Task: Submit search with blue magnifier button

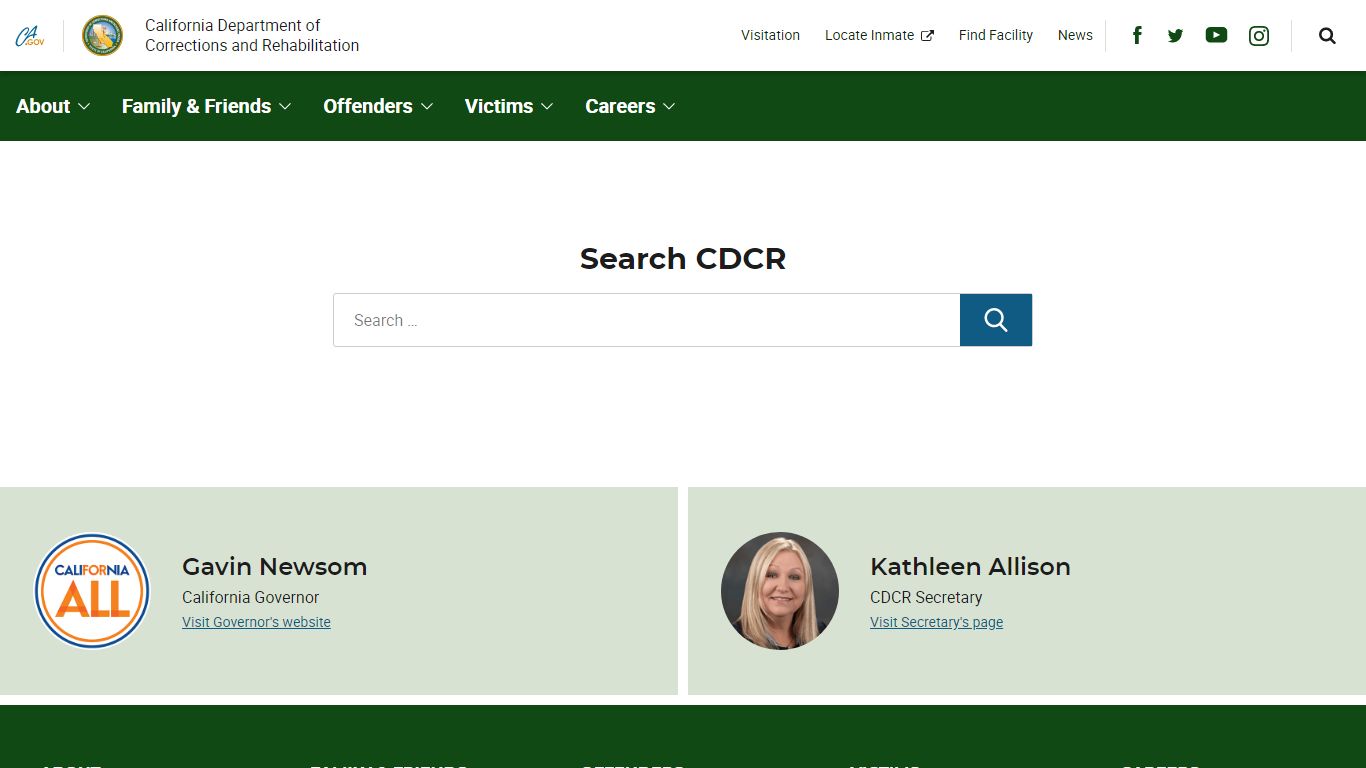Action: pyautogui.click(x=996, y=320)
